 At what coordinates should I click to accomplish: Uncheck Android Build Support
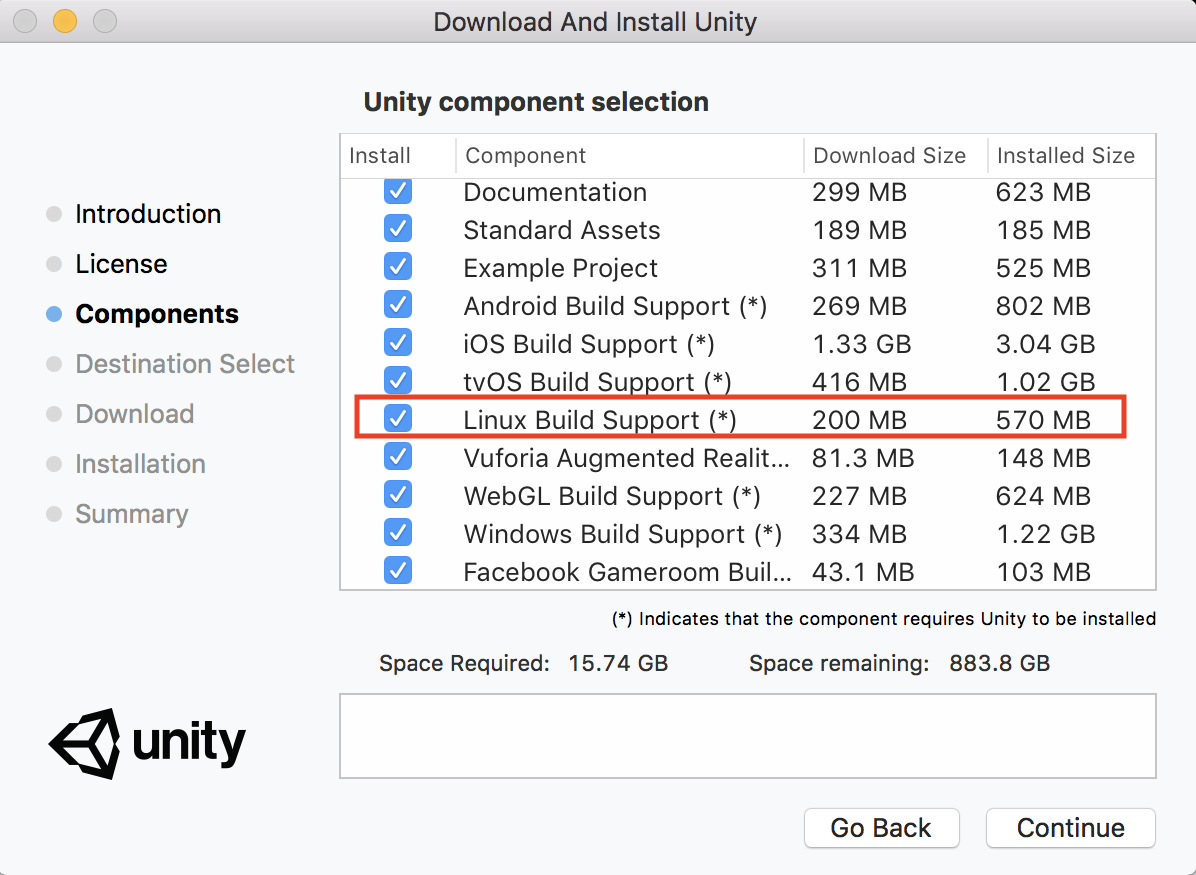point(397,304)
